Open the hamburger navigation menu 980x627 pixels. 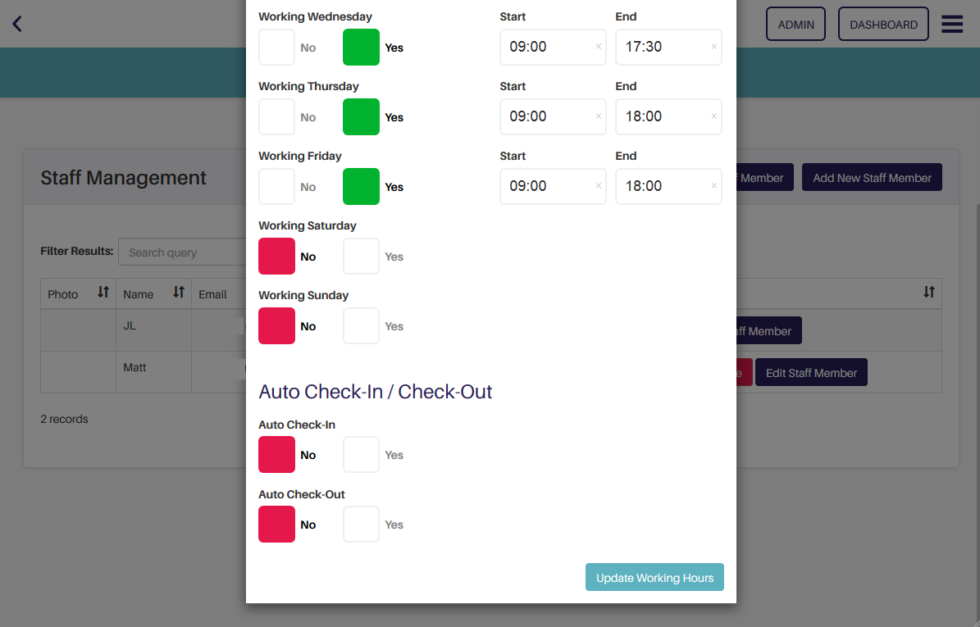[951, 23]
